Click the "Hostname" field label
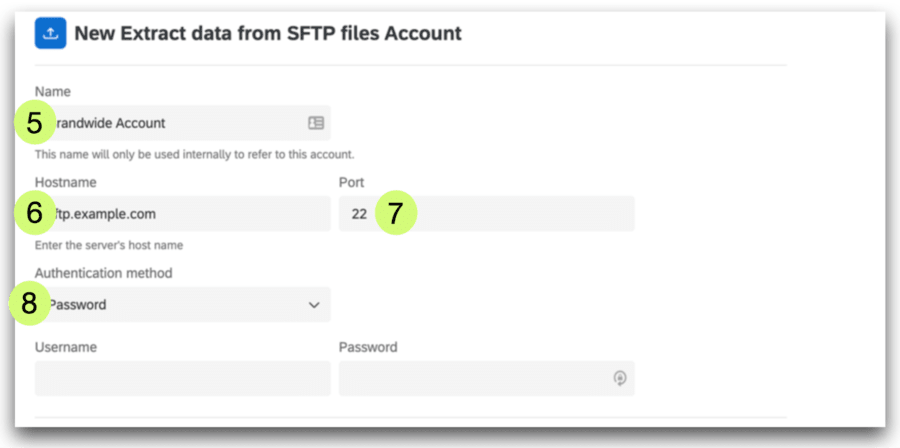This screenshot has width=900, height=448. click(65, 183)
